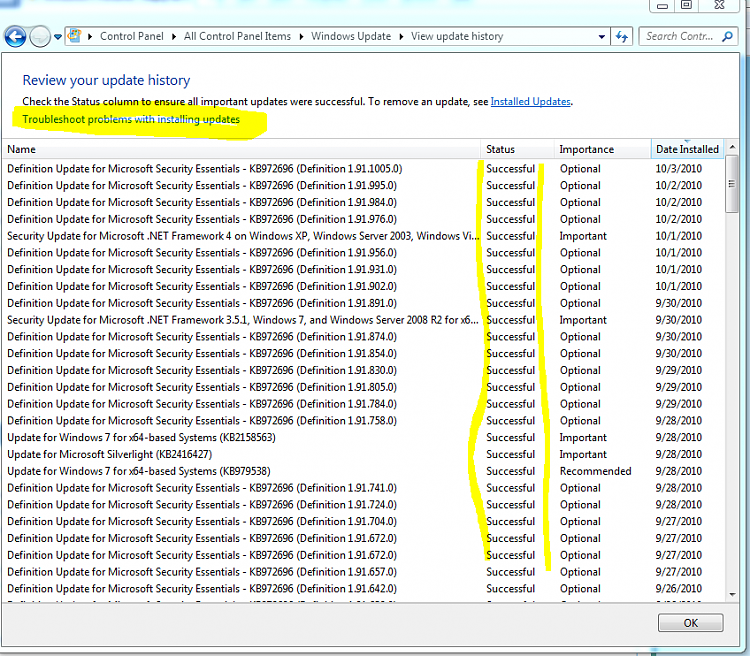Select Definition 1.91.891.0 update row
This screenshot has width=750, height=656.
click(363, 303)
